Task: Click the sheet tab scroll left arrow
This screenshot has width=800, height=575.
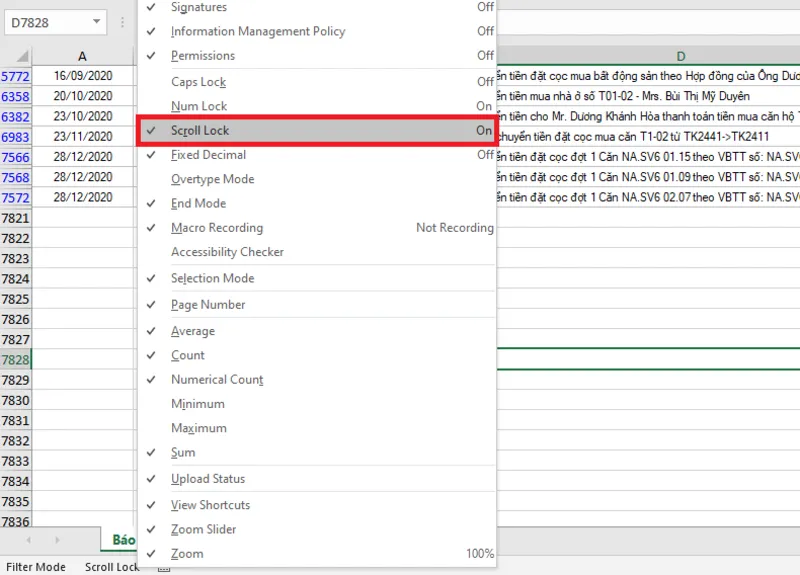Action: pyautogui.click(x=29, y=539)
